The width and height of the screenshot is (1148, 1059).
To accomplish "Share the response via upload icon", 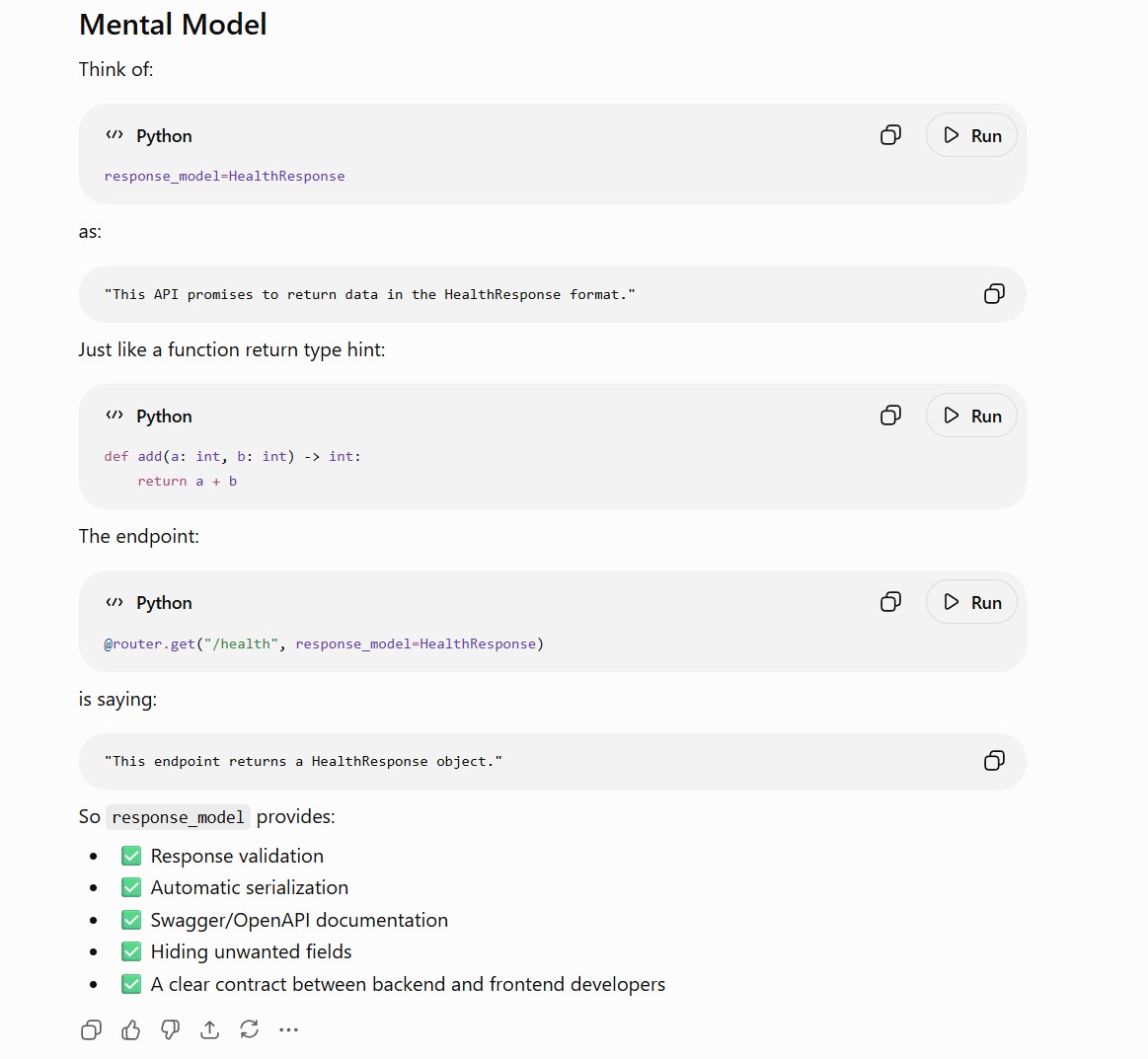I will (209, 1029).
